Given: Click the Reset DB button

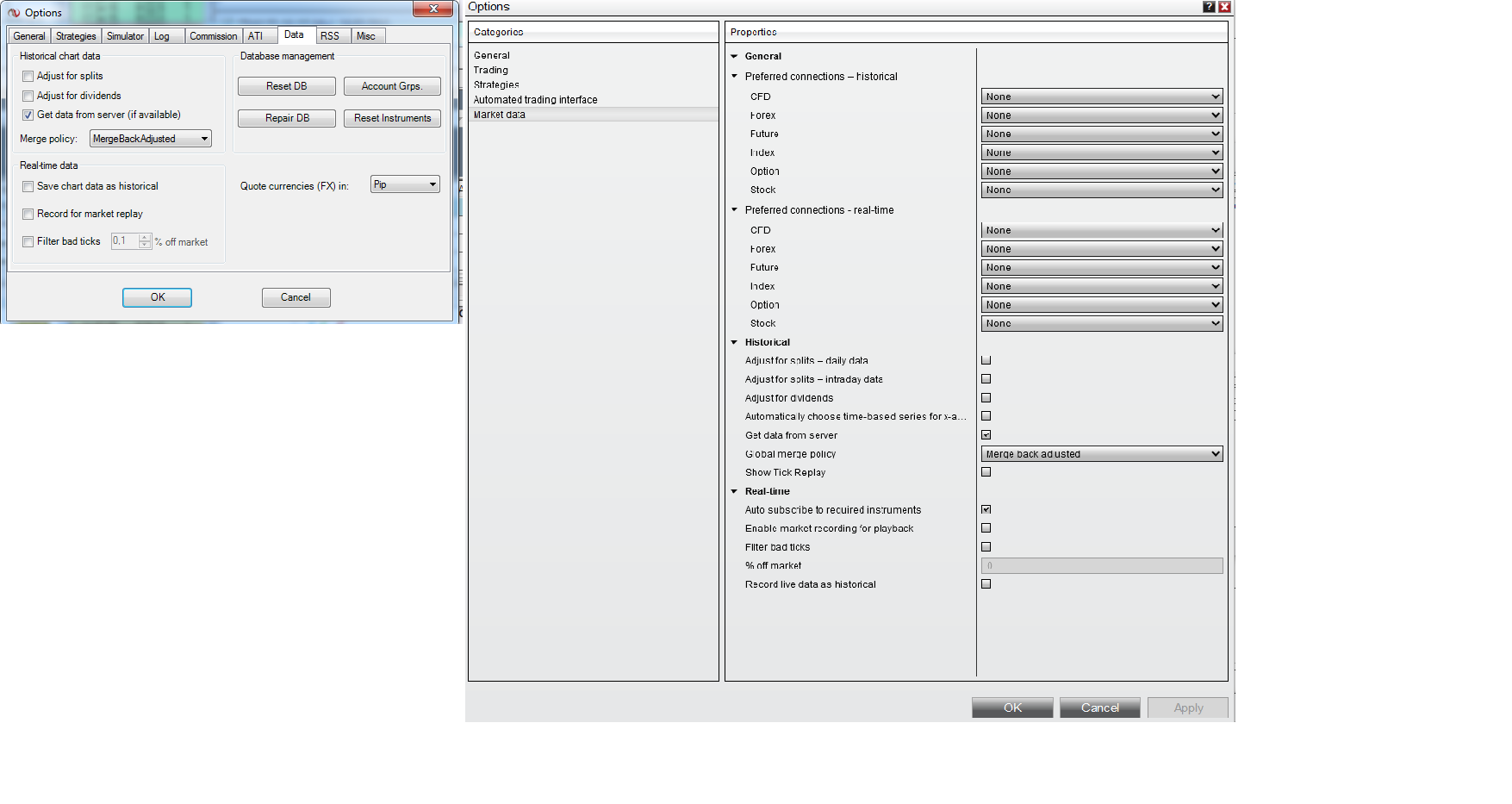Looking at the screenshot, I should [287, 86].
